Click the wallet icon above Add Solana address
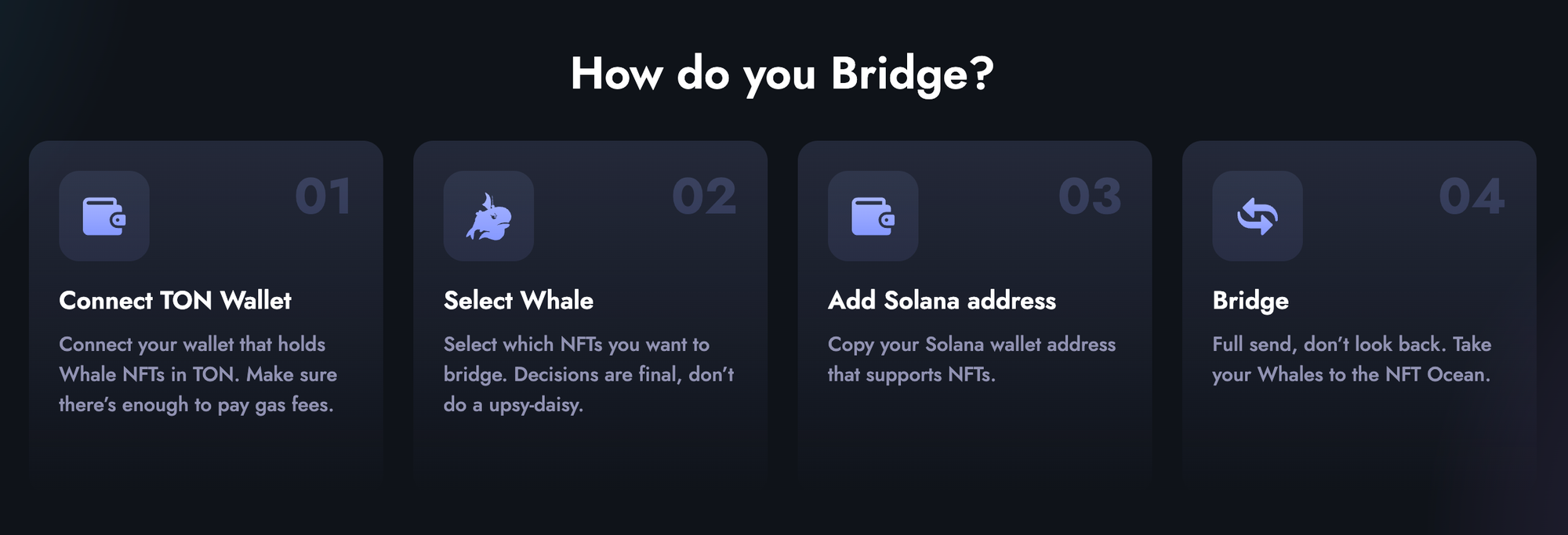Viewport: 1568px width, 535px height. point(873,216)
